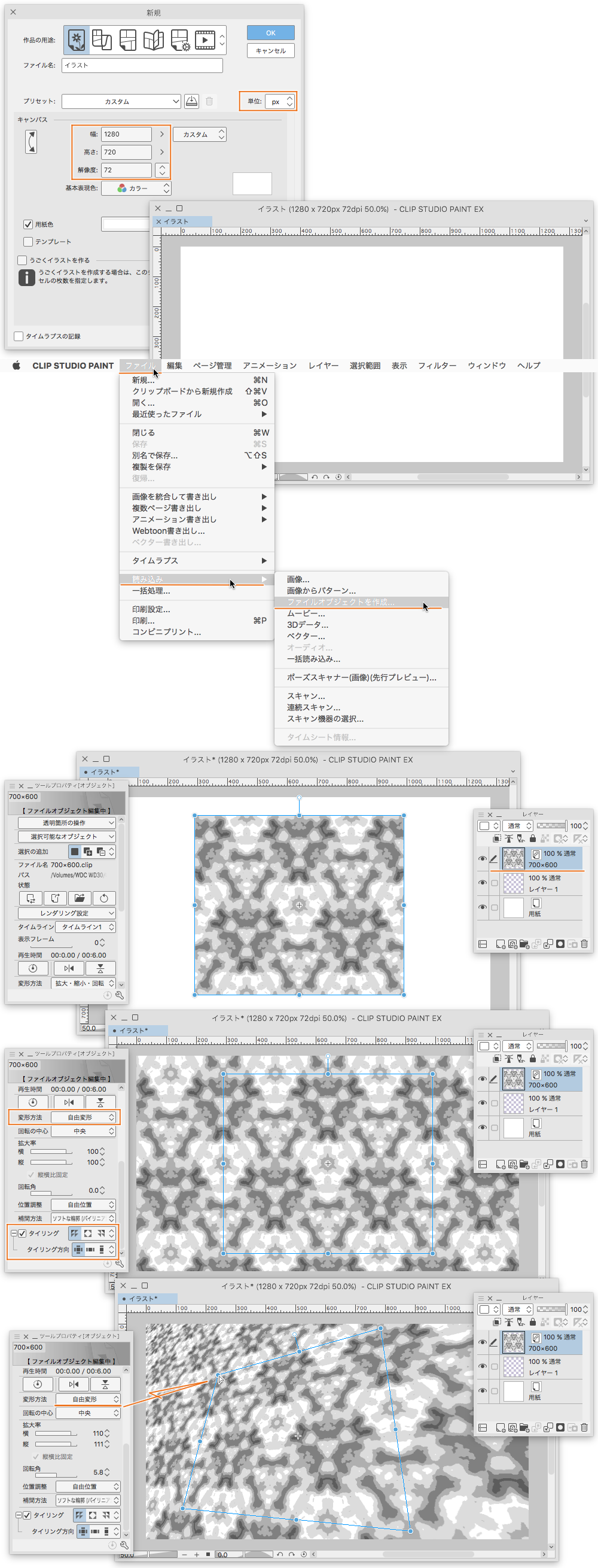Click the paper color white swatch beside 用紙色

click(126, 224)
